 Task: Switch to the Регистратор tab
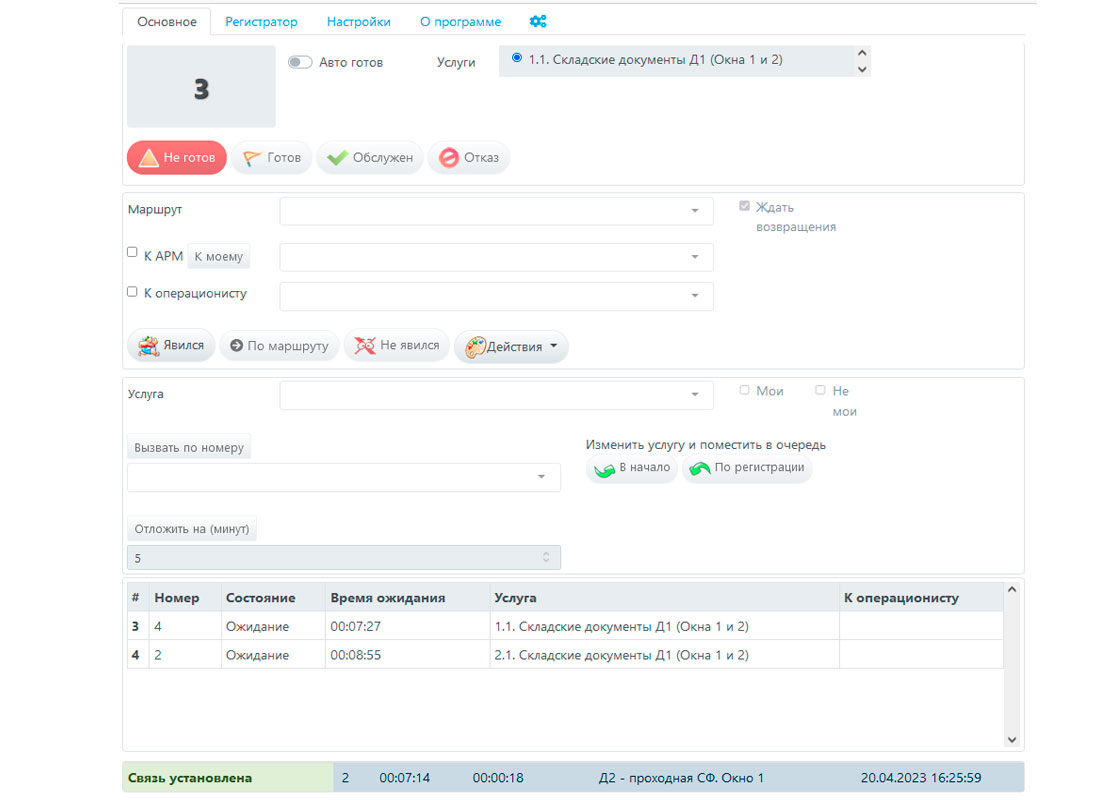click(261, 22)
